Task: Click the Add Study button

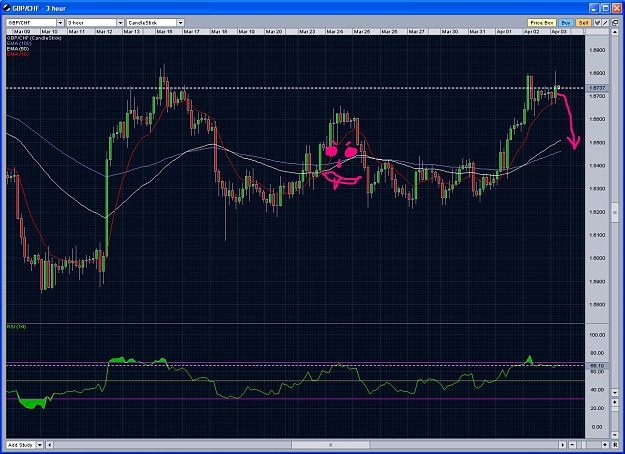Action: coord(21,445)
